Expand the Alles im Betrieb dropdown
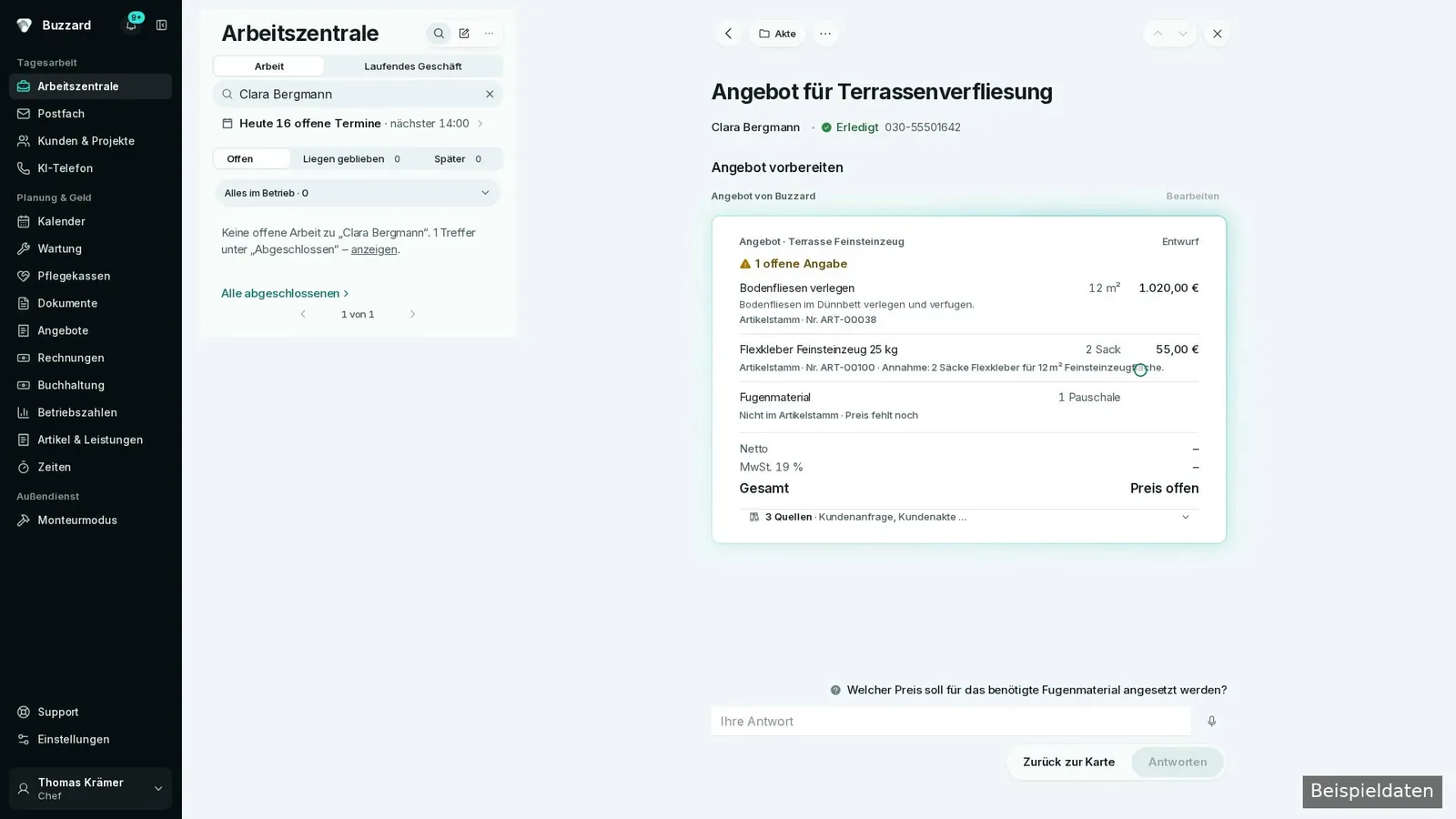 tap(358, 193)
